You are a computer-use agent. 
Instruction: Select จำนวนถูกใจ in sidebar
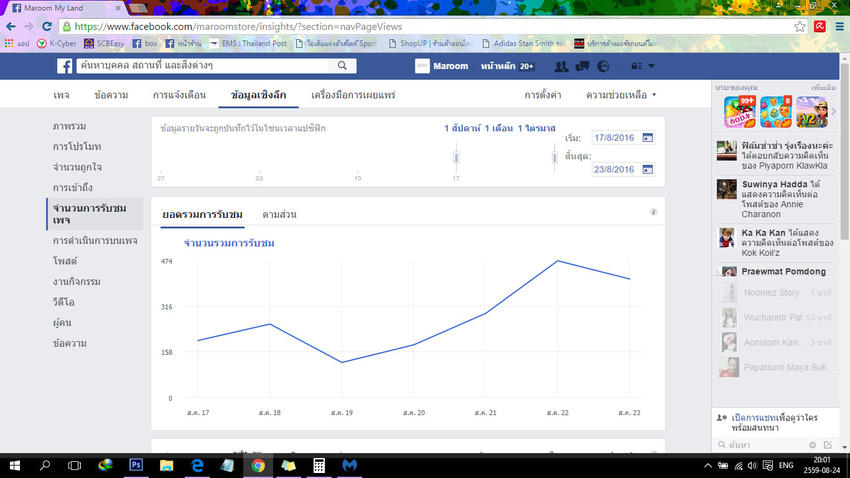77,167
